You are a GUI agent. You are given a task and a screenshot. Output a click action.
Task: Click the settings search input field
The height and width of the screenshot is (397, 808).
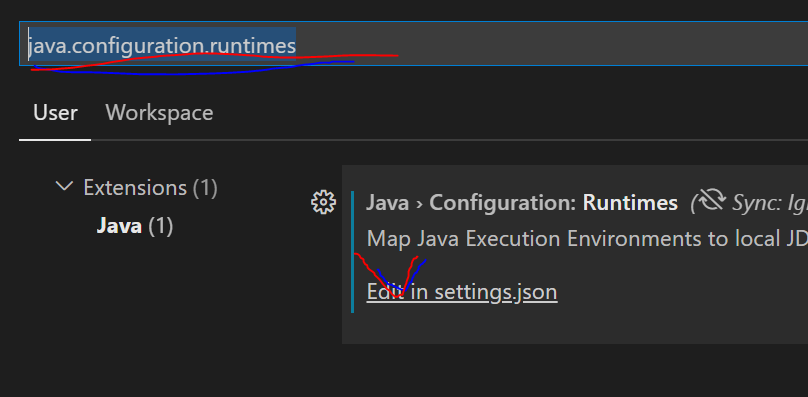[x=413, y=44]
